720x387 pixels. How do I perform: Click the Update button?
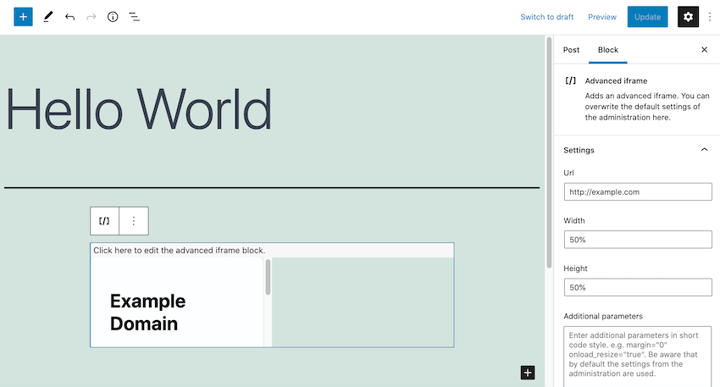click(x=647, y=17)
